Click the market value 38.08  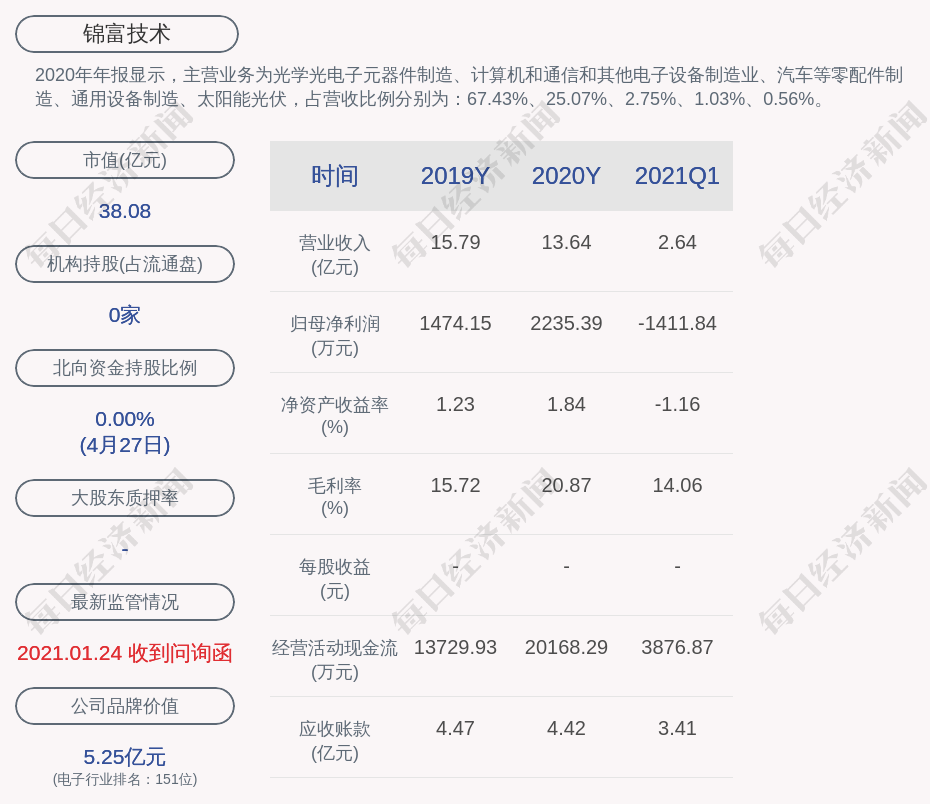[125, 211]
